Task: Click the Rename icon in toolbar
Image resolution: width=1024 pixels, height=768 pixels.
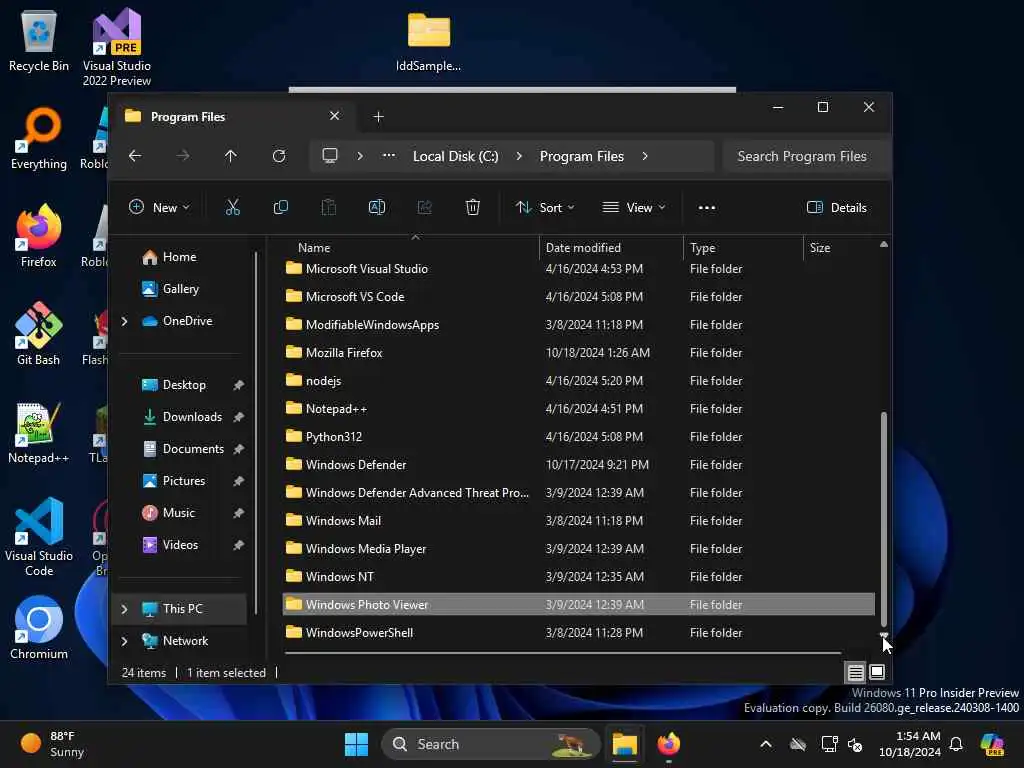Action: pyautogui.click(x=377, y=208)
